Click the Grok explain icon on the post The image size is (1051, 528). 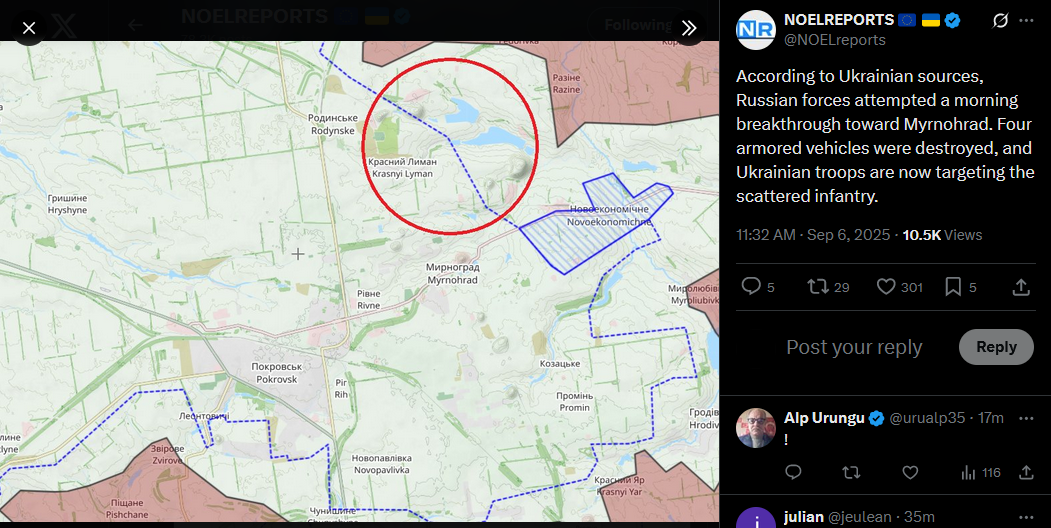coord(999,21)
